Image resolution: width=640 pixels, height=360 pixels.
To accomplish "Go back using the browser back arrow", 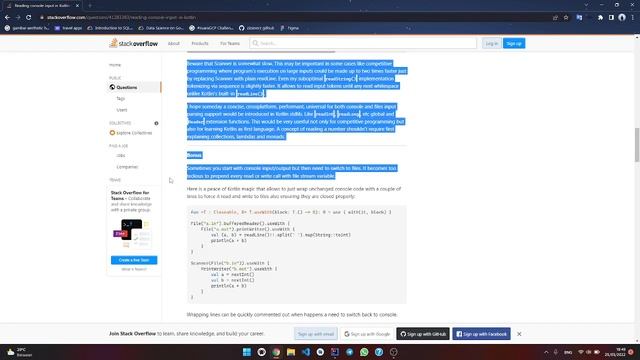I will tap(7, 18).
